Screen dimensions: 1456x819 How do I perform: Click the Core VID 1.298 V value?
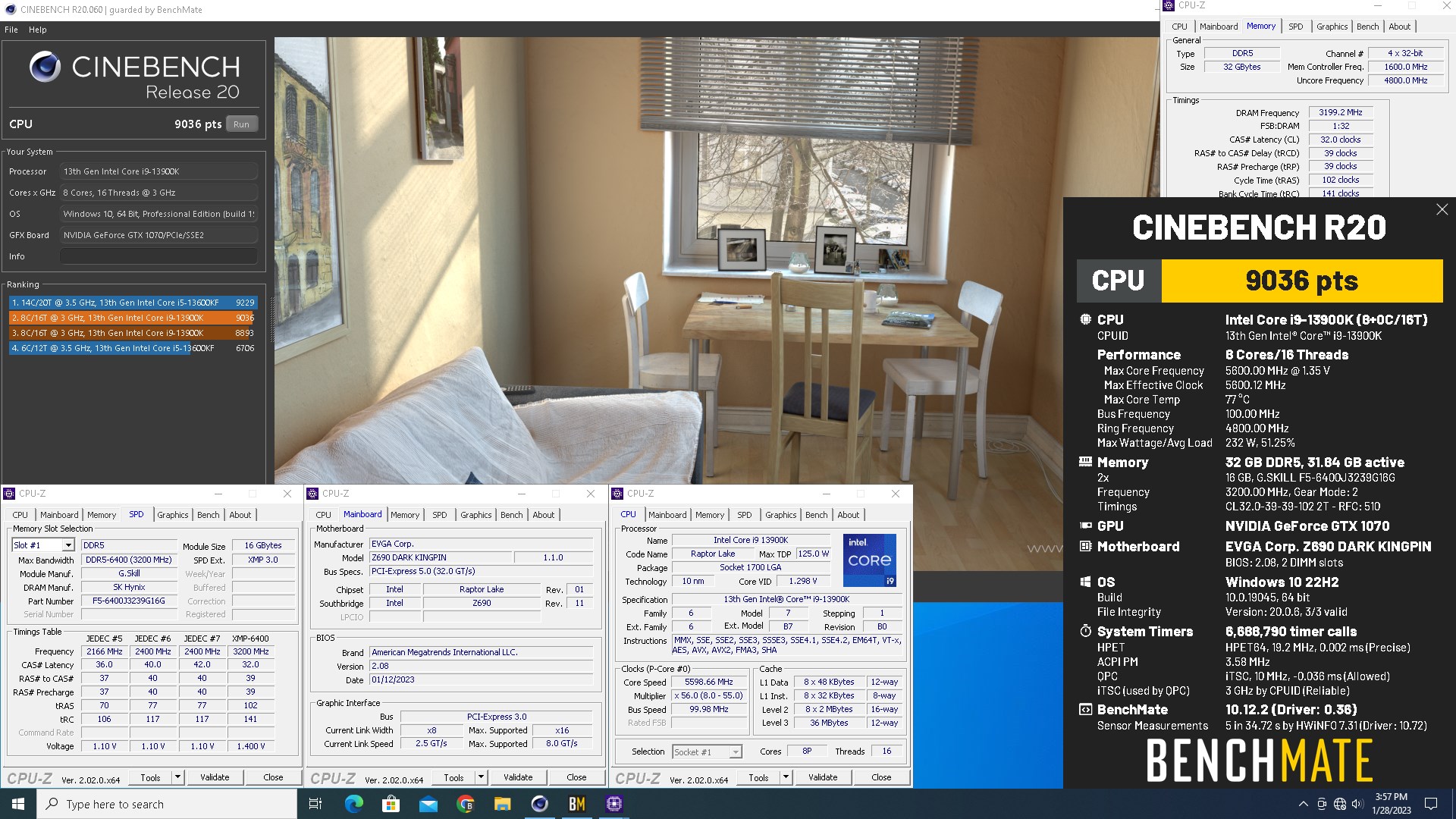coord(802,581)
